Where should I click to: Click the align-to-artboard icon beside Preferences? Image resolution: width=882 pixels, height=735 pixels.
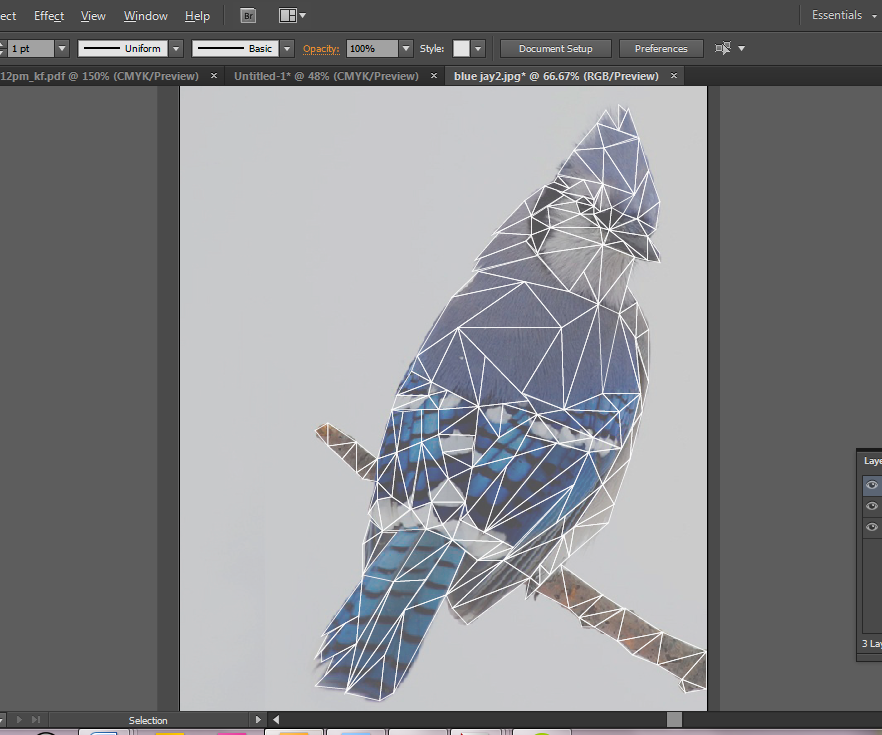coord(724,48)
